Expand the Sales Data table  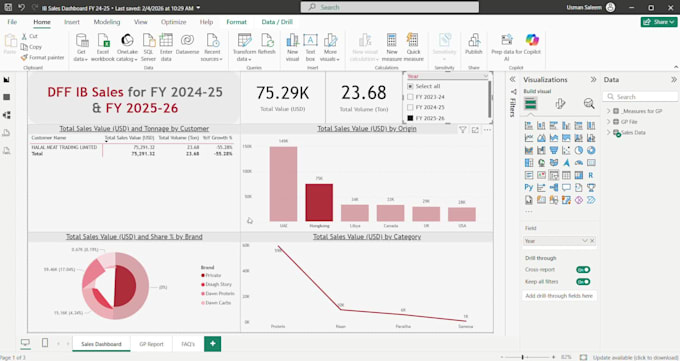[608, 132]
